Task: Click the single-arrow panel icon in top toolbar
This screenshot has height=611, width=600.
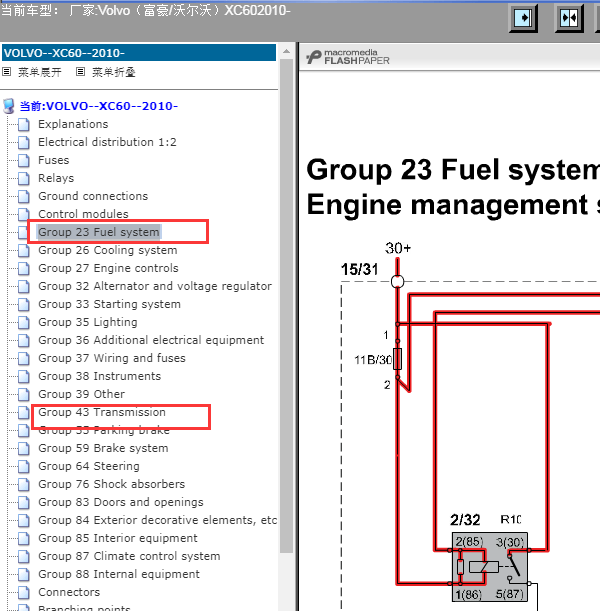Action: click(x=523, y=18)
